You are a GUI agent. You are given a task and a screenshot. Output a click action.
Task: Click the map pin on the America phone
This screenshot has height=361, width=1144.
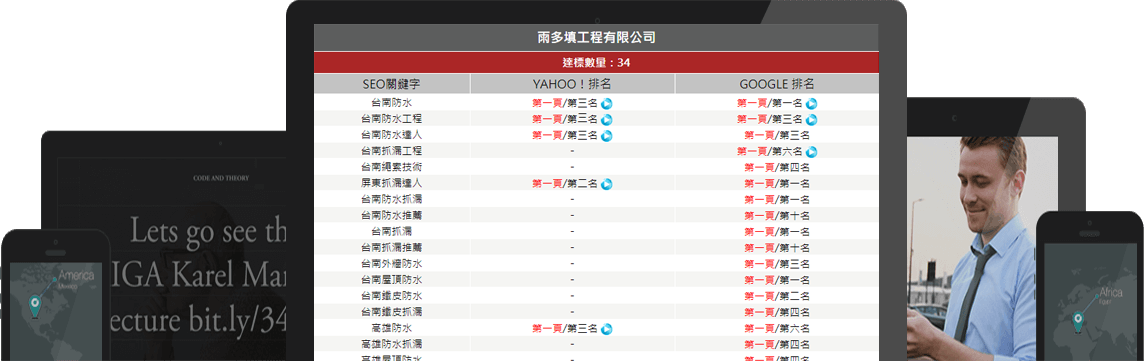coord(34,307)
